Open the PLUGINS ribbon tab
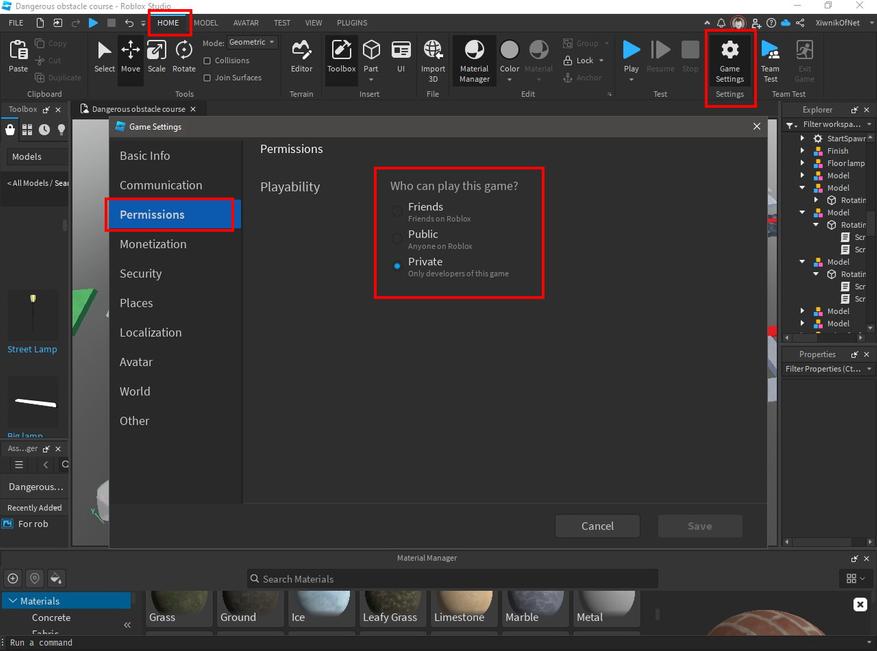 (x=352, y=23)
